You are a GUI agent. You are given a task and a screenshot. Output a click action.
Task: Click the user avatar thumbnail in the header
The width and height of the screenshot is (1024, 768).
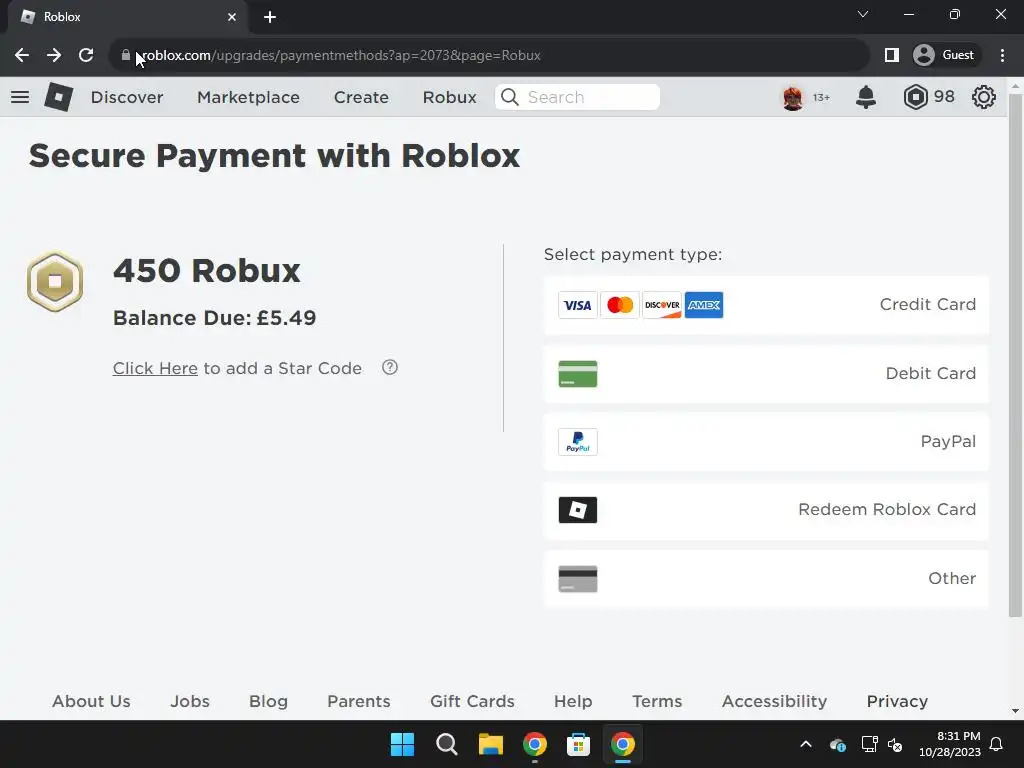tap(793, 97)
